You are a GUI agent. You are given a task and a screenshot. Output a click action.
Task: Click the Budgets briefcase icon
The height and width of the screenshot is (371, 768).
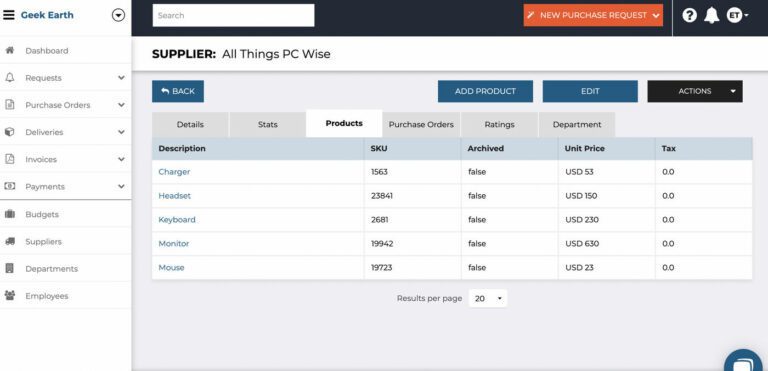point(9,214)
